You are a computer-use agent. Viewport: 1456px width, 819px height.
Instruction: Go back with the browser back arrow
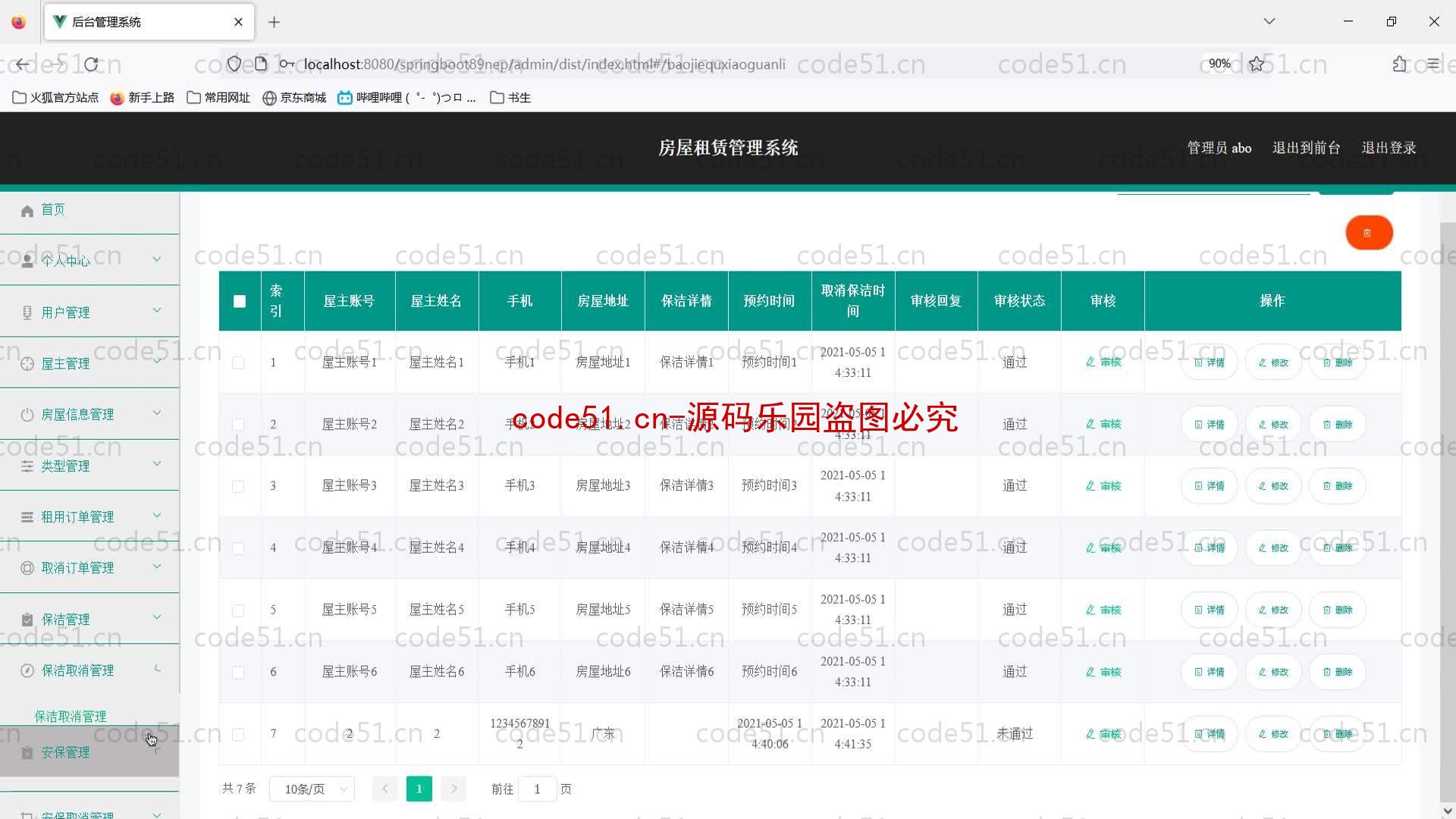coord(23,64)
